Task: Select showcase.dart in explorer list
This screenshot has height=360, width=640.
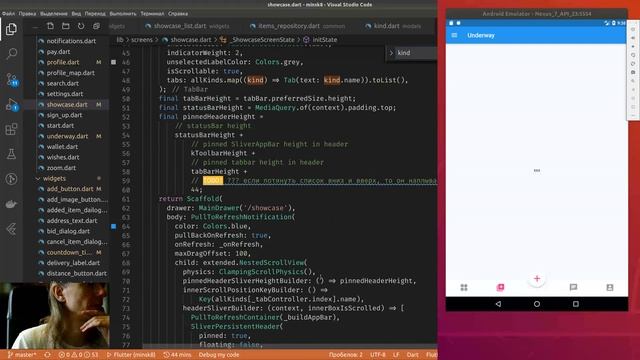Action: click(67, 105)
